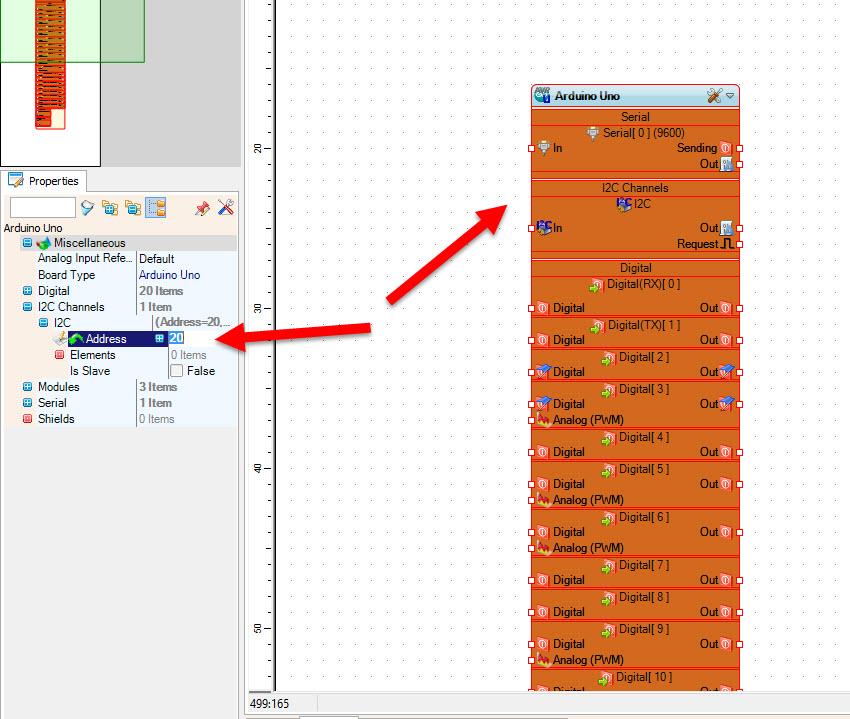This screenshot has width=850, height=719.
Task: Click the I2C Out pin icon
Action: point(726,228)
